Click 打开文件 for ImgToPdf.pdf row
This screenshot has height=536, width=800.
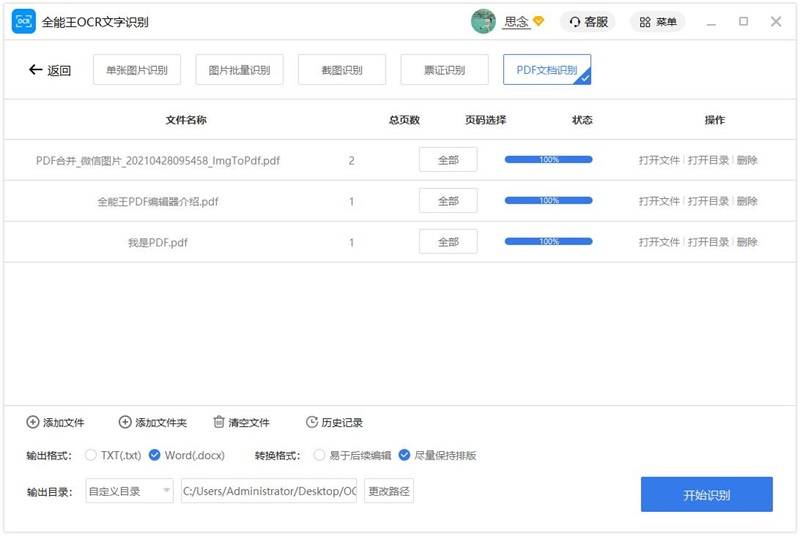[x=659, y=160]
